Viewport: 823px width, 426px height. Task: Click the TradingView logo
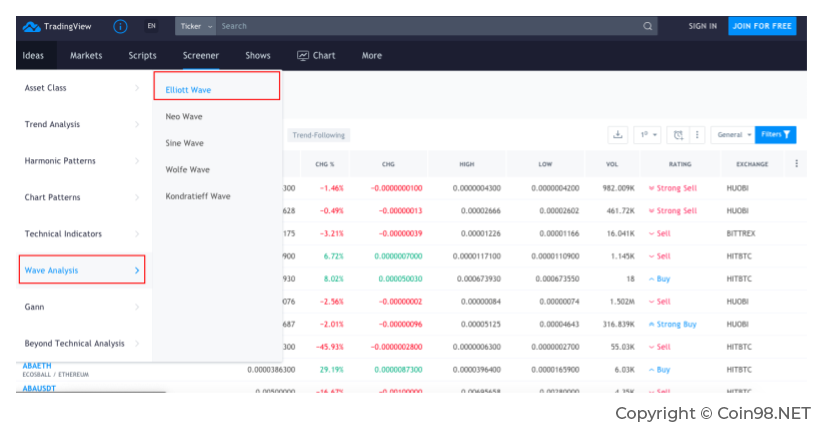[x=57, y=26]
